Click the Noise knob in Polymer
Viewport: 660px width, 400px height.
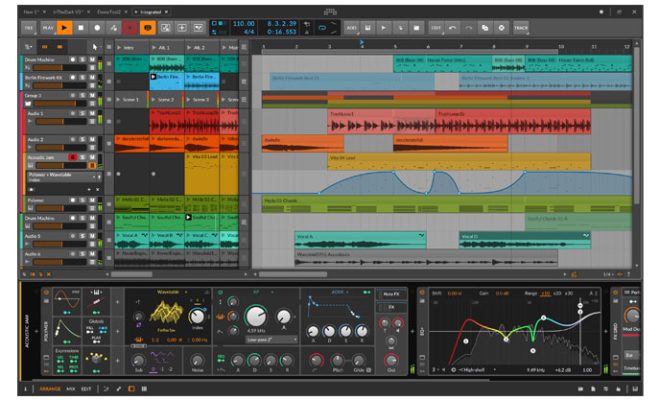(197, 360)
